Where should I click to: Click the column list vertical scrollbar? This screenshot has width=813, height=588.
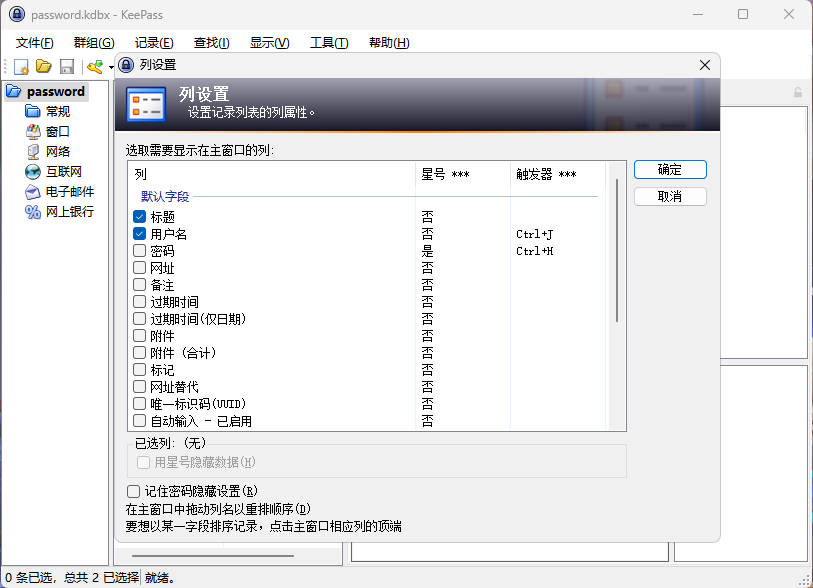pyautogui.click(x=617, y=250)
